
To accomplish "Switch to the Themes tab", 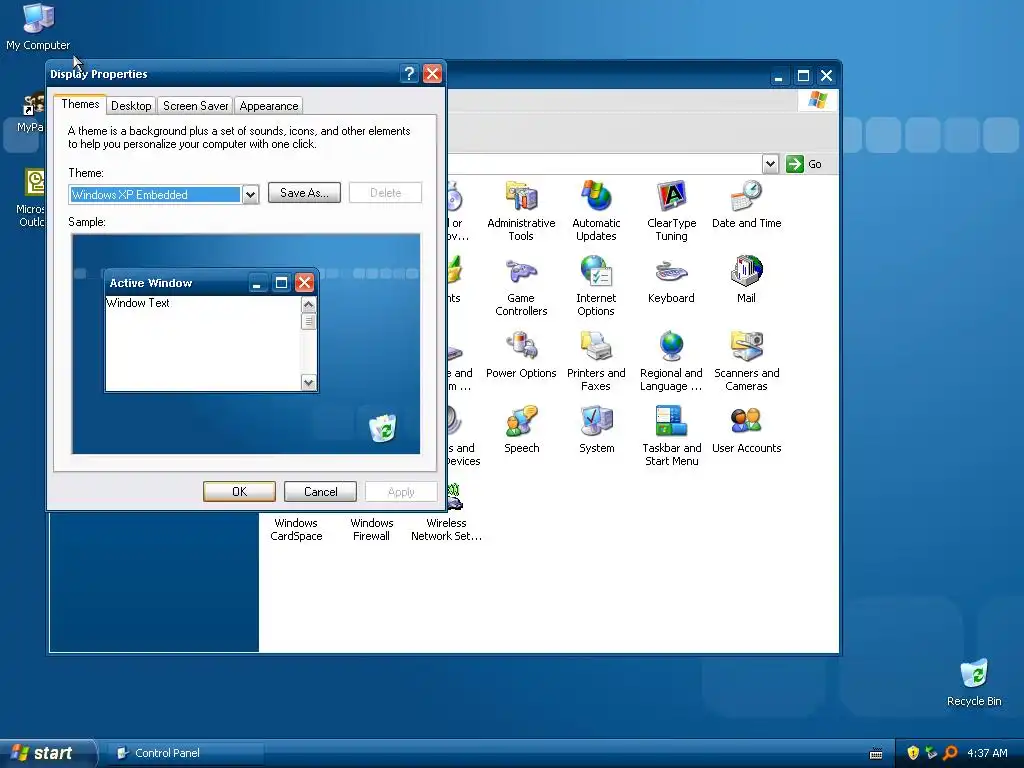I will coord(80,104).
